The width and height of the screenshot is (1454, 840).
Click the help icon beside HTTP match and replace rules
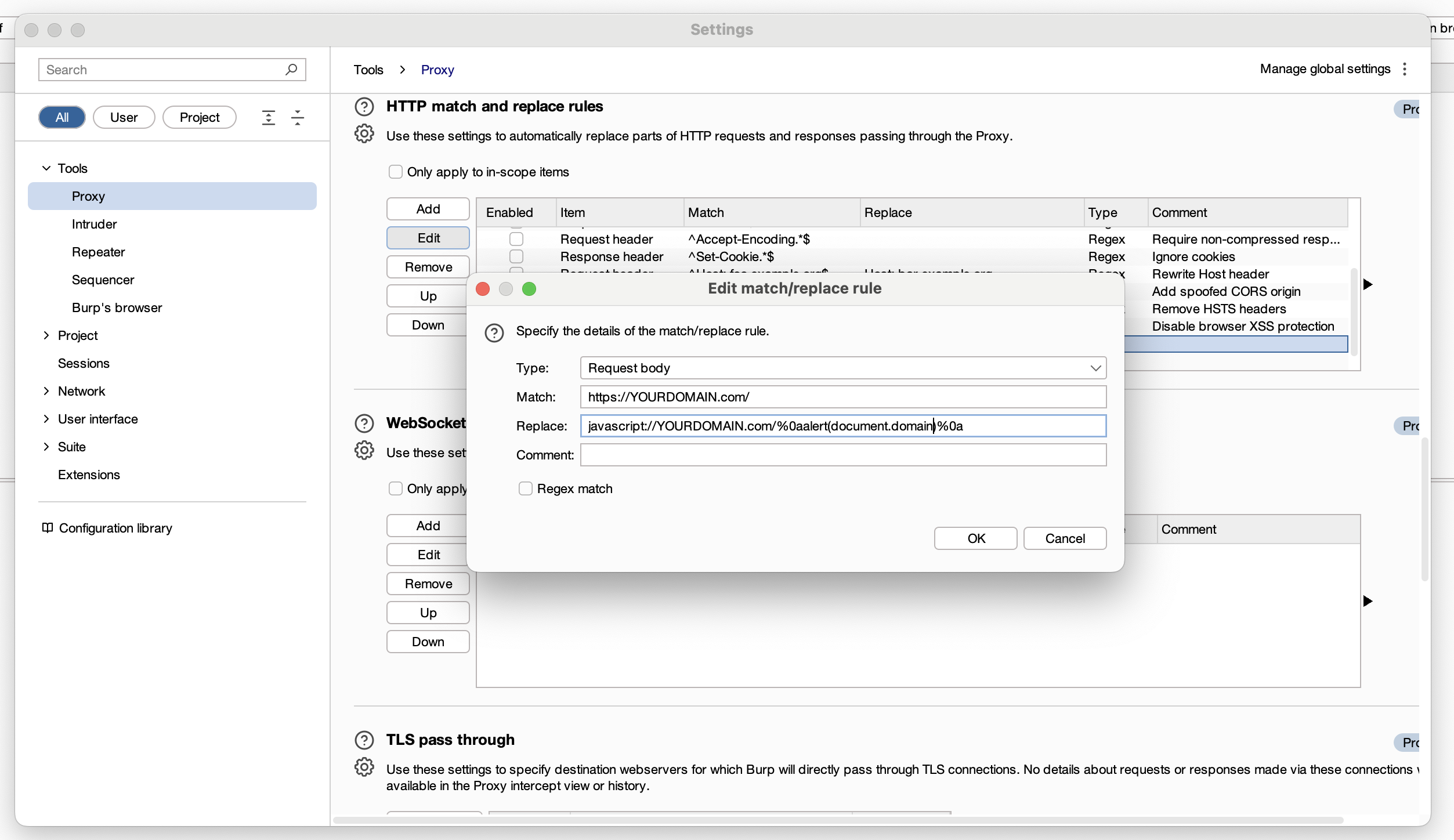click(364, 107)
